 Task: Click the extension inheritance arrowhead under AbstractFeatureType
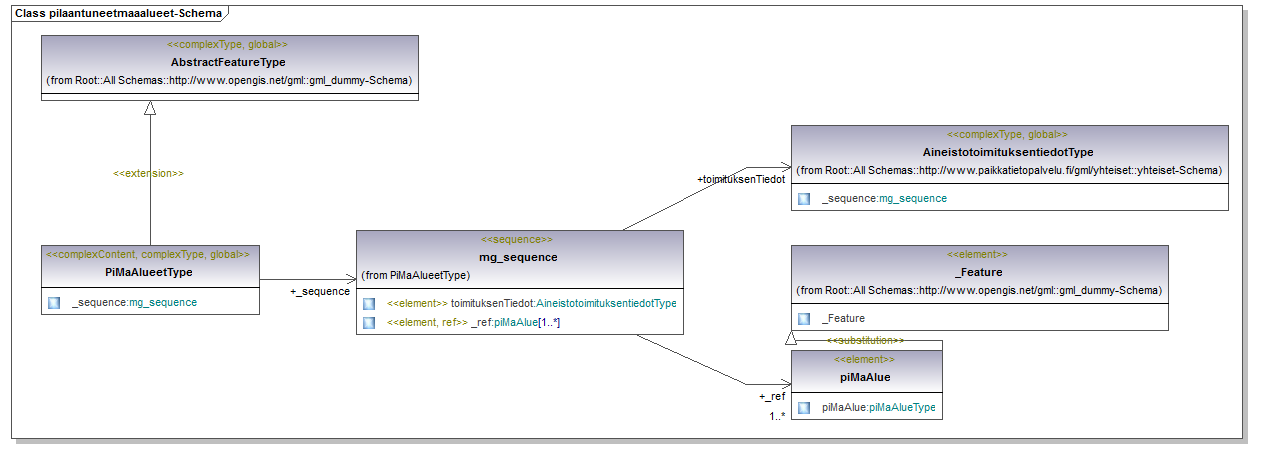[150, 109]
